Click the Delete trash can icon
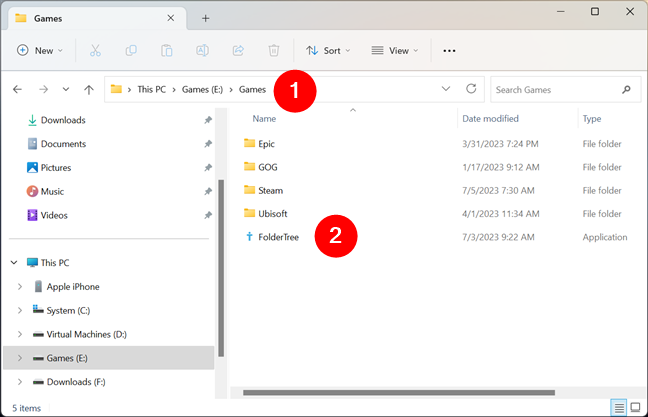Image resolution: width=648 pixels, height=417 pixels. (x=274, y=50)
